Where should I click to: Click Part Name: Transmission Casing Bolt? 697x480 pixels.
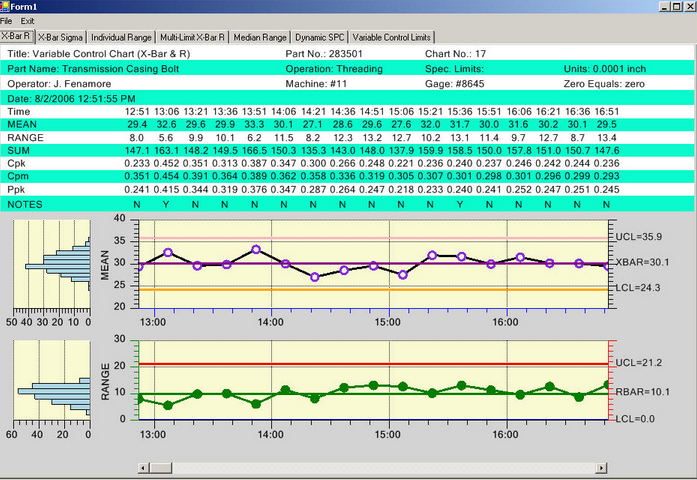coord(93,69)
